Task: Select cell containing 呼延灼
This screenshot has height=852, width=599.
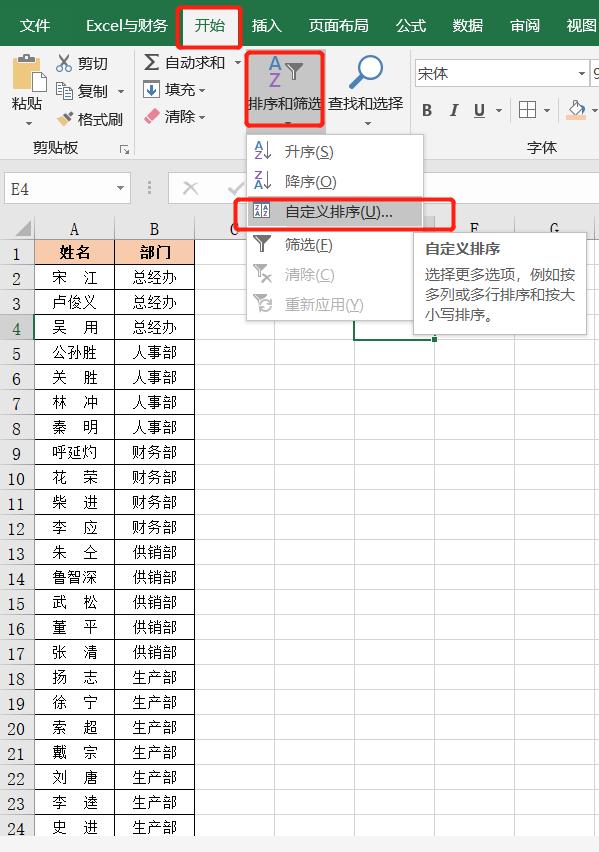Action: 74,453
